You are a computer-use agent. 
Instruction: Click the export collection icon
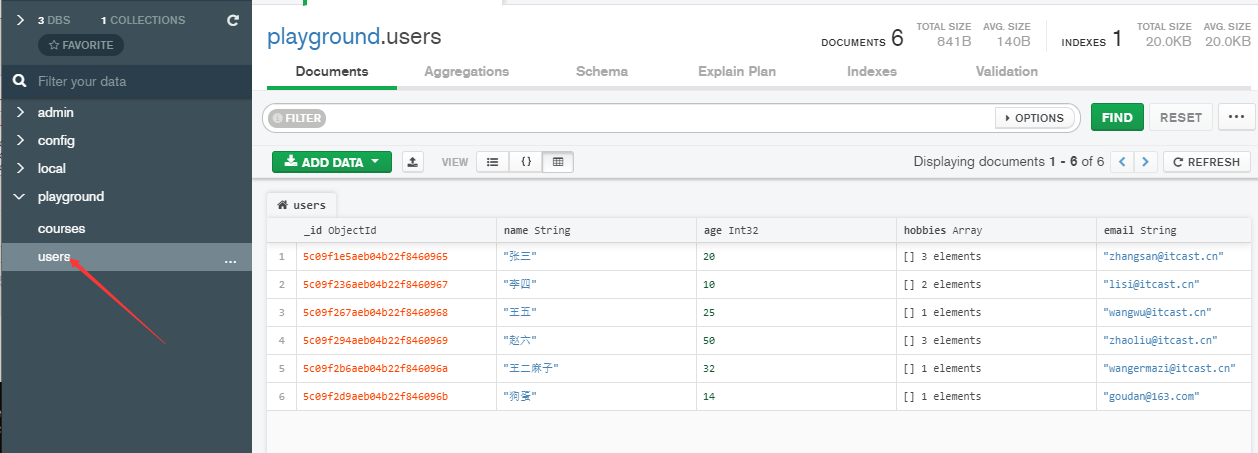pos(413,162)
